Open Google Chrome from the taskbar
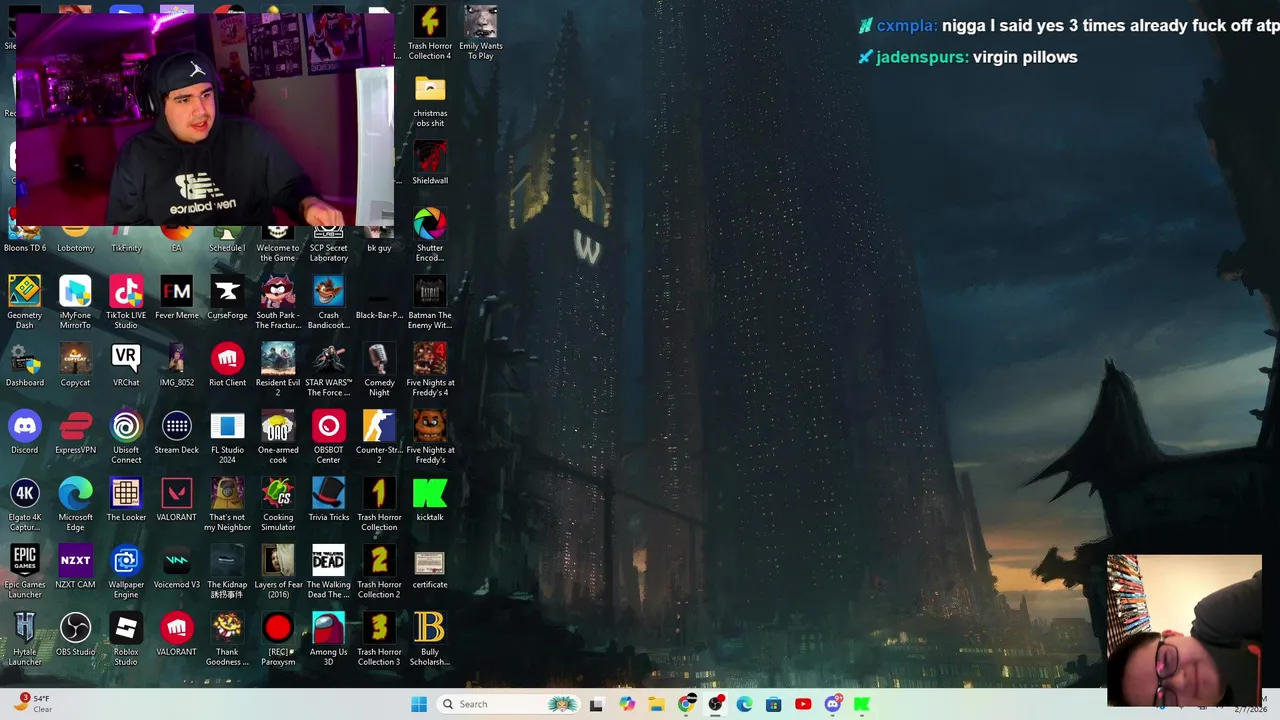 coord(686,704)
